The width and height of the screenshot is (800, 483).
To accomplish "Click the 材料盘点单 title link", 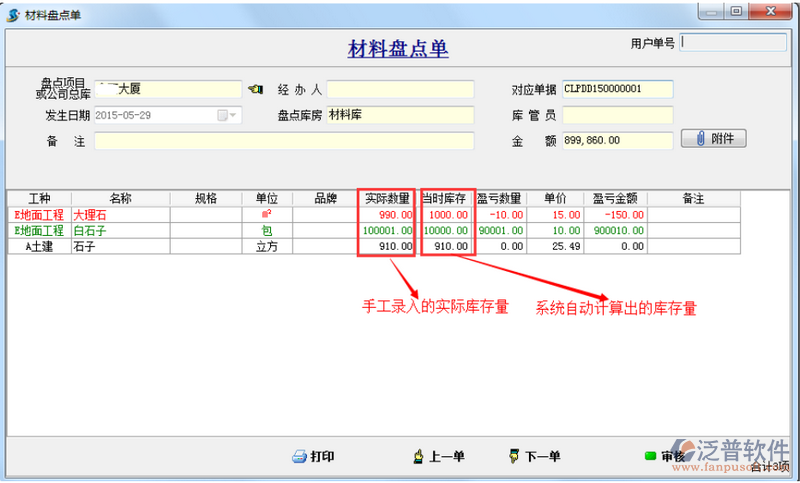I will [398, 49].
